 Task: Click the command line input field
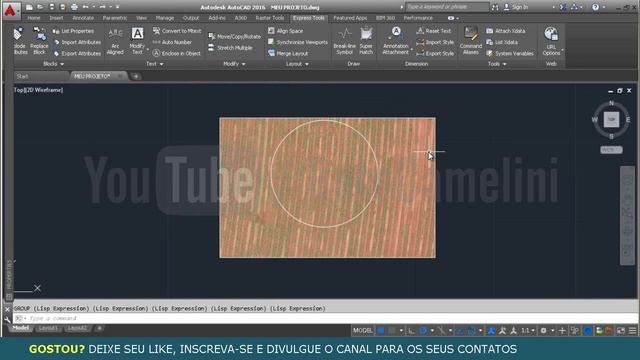327,318
